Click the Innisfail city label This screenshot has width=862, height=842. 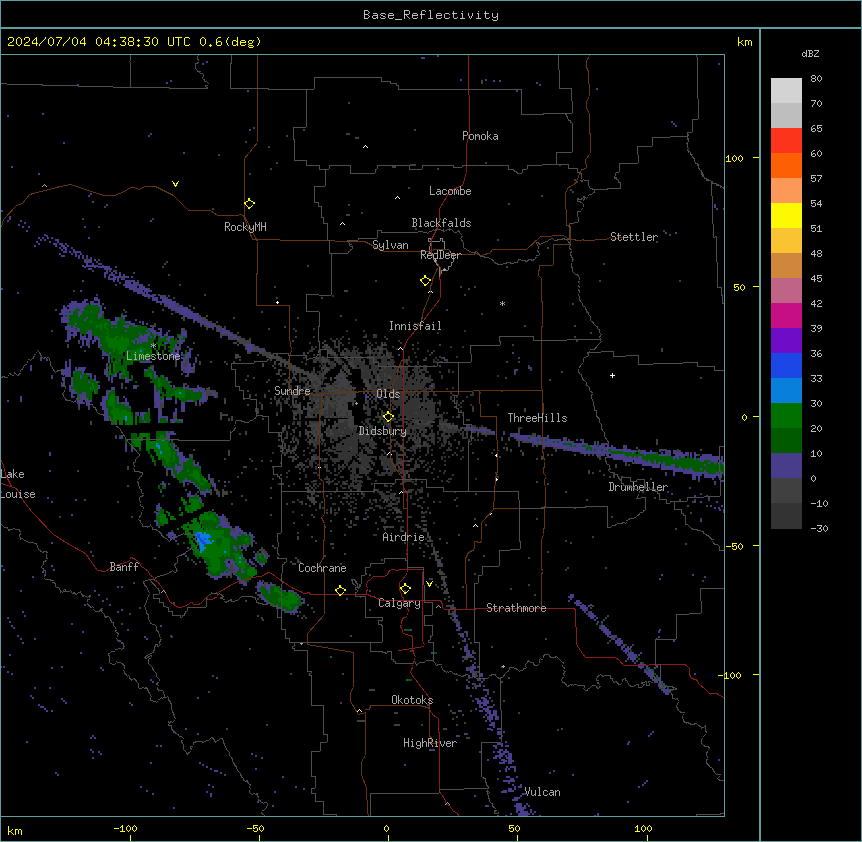[x=415, y=326]
